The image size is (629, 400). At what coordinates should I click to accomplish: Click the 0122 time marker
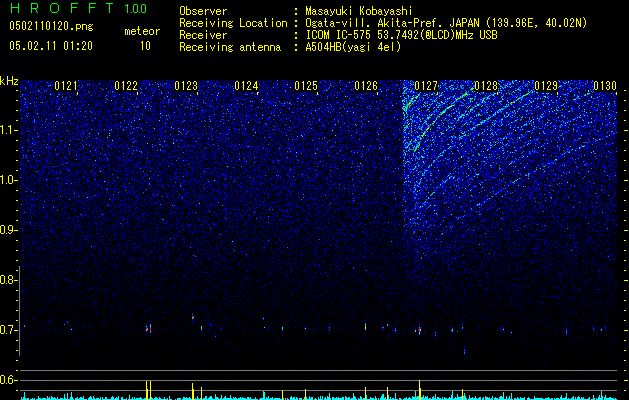(126, 86)
